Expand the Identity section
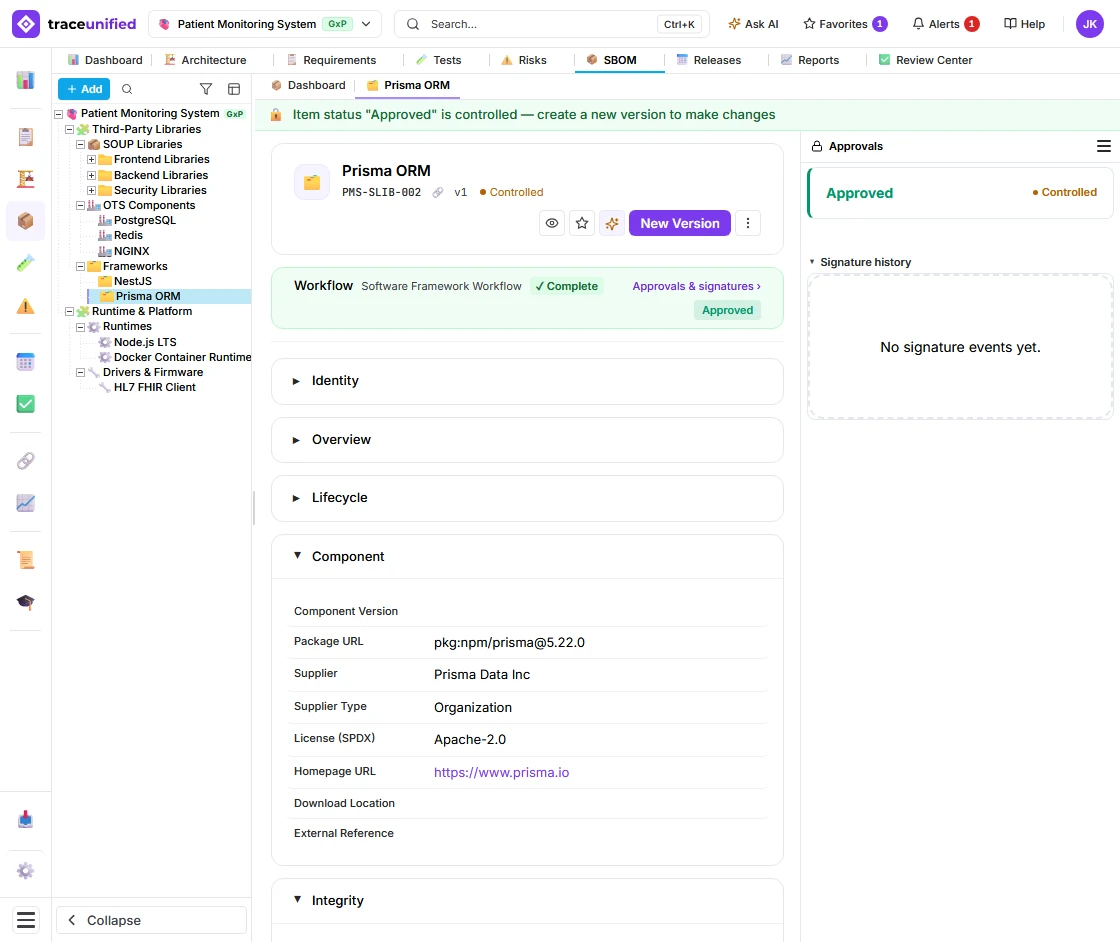 [527, 381]
